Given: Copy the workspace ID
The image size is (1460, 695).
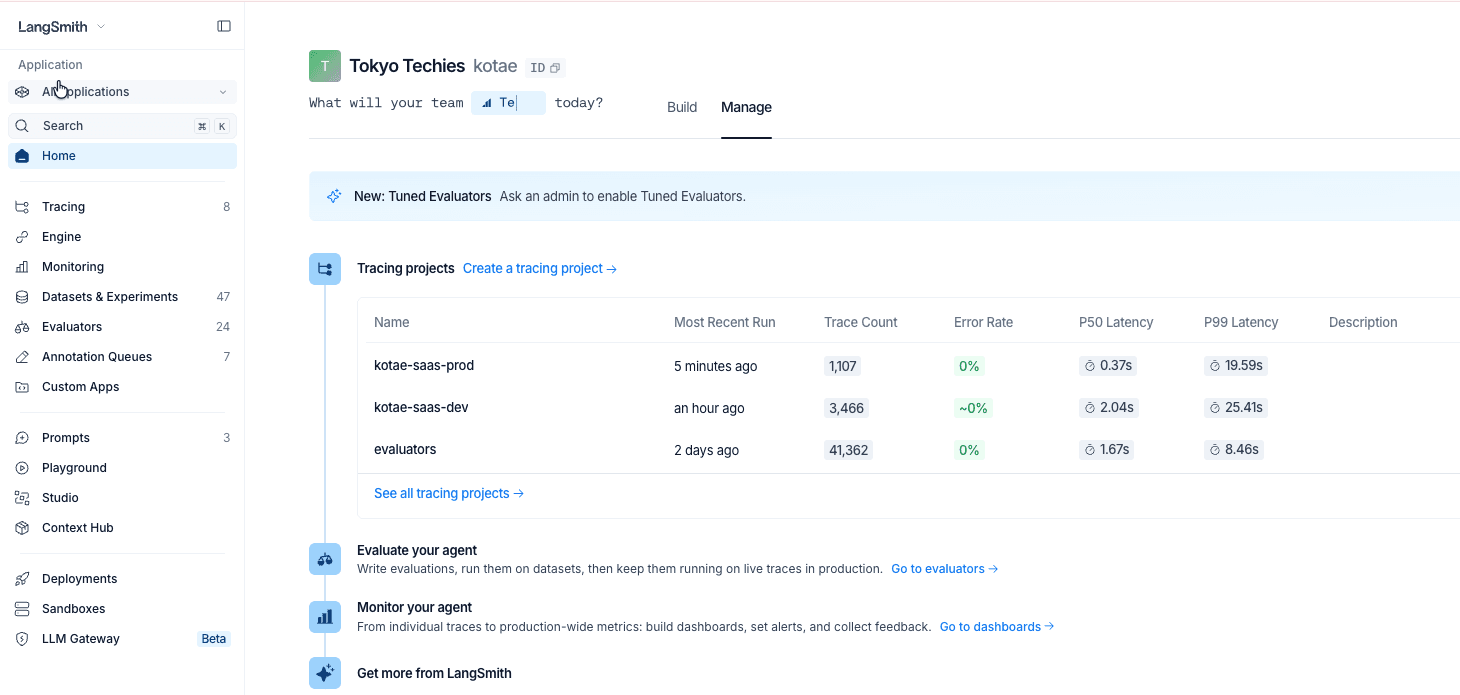Looking at the screenshot, I should coord(545,68).
